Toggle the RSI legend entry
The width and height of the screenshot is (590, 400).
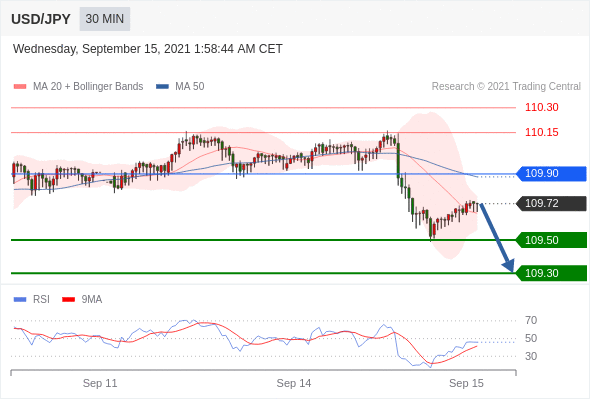click(32, 300)
